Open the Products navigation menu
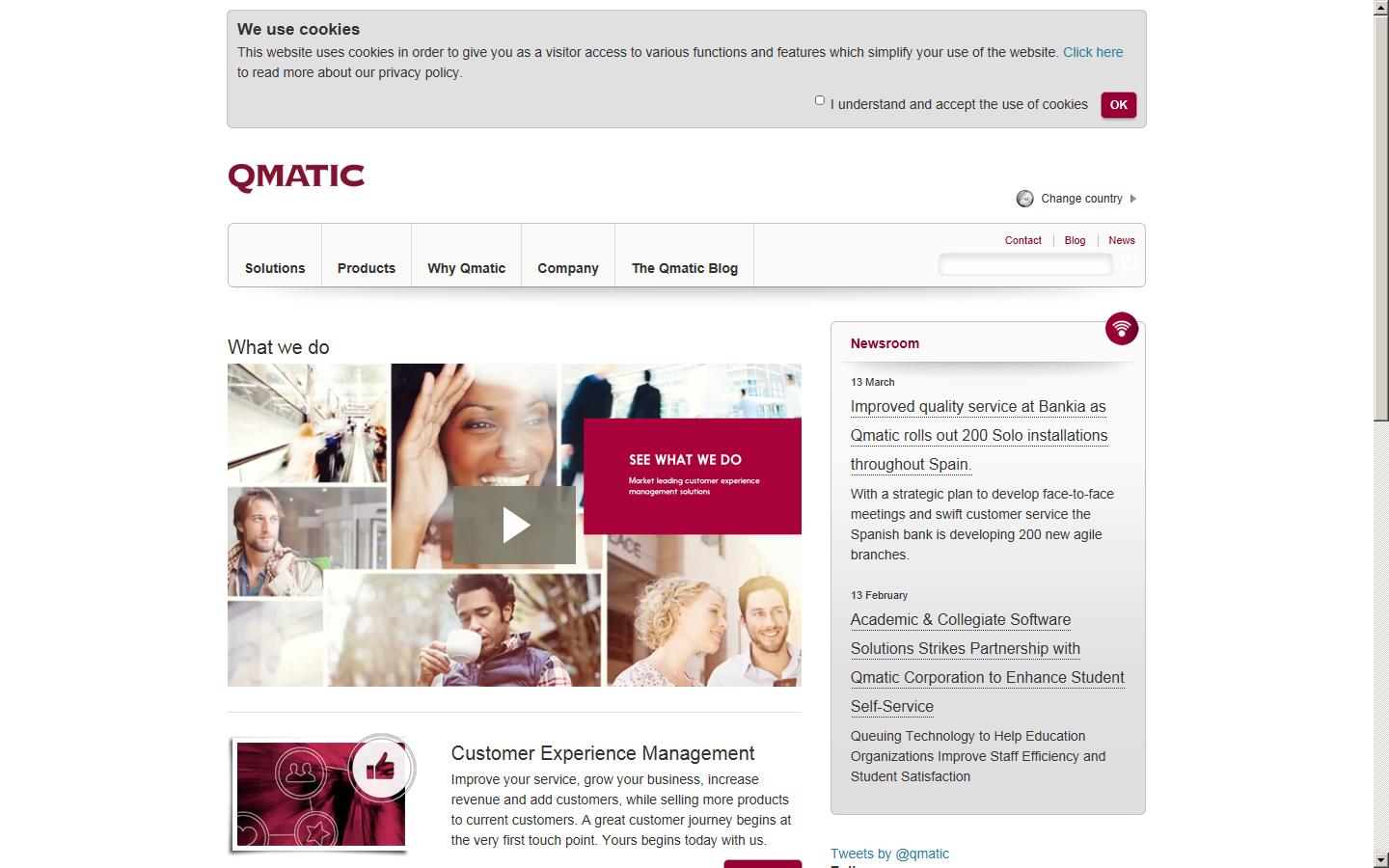 (367, 268)
